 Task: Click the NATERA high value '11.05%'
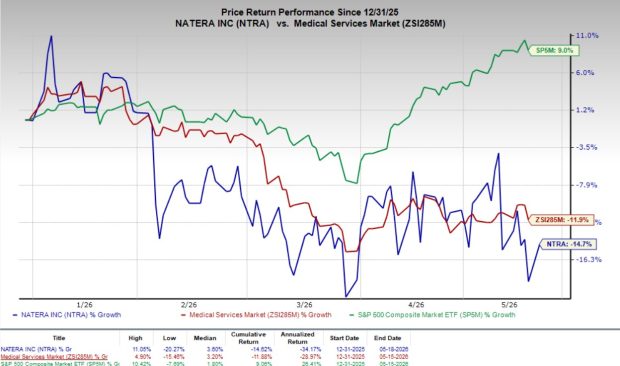(x=142, y=350)
